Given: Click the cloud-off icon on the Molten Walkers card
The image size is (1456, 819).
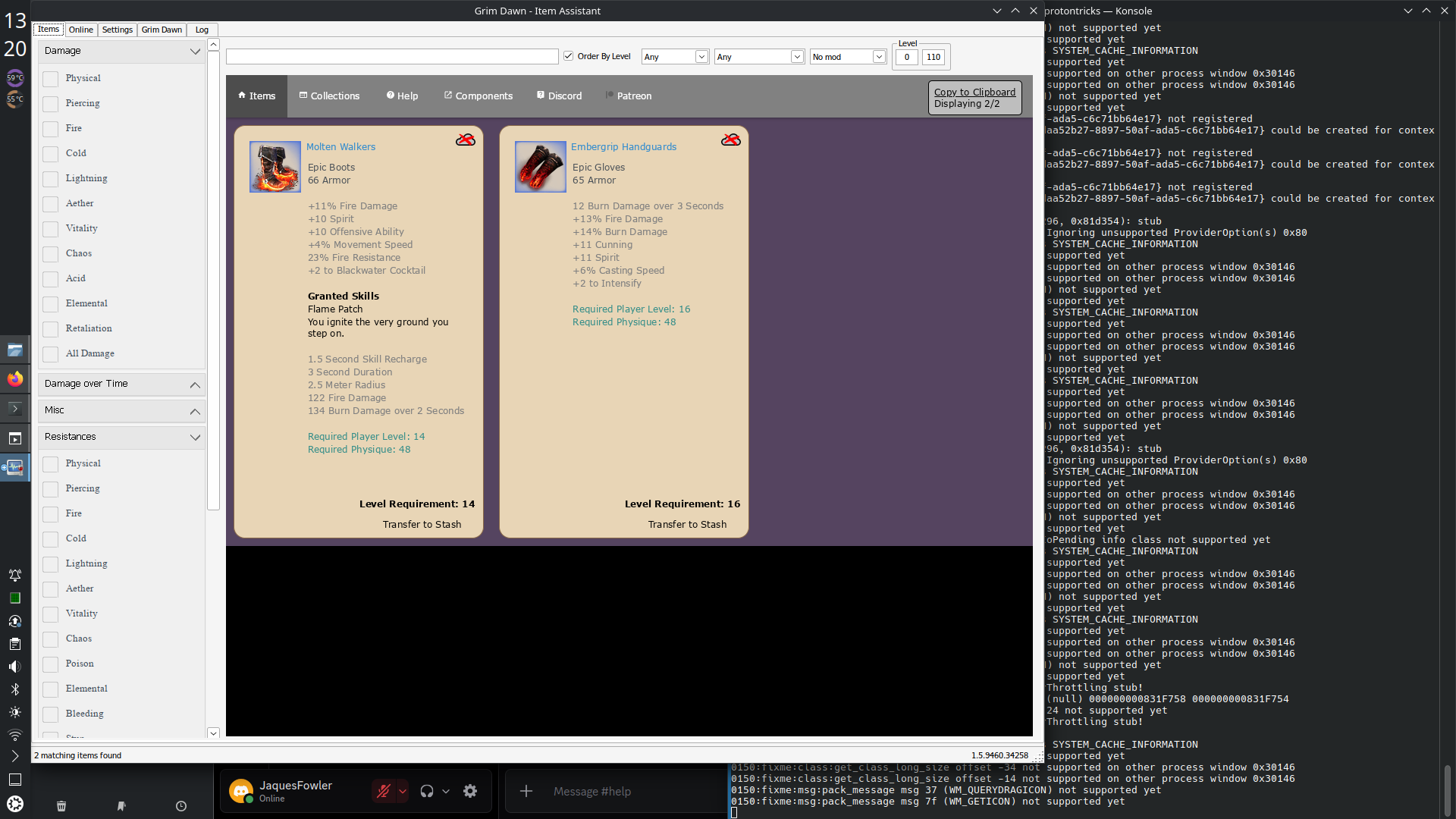Looking at the screenshot, I should coord(465,140).
